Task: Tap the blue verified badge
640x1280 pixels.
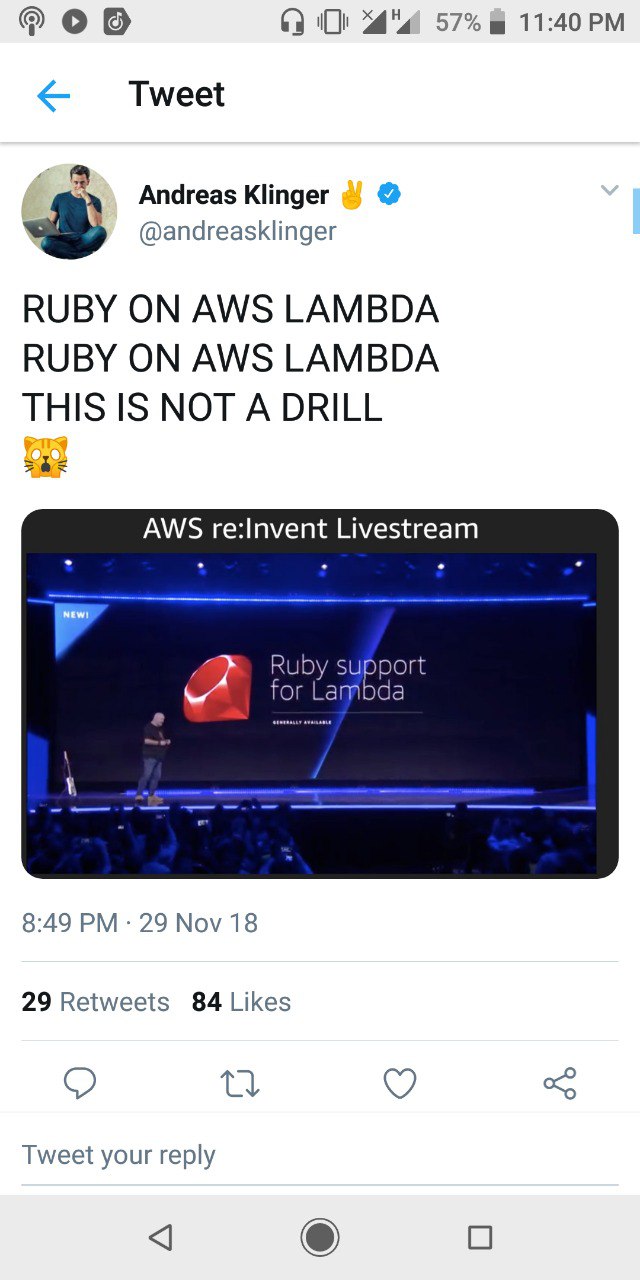Action: click(x=389, y=194)
